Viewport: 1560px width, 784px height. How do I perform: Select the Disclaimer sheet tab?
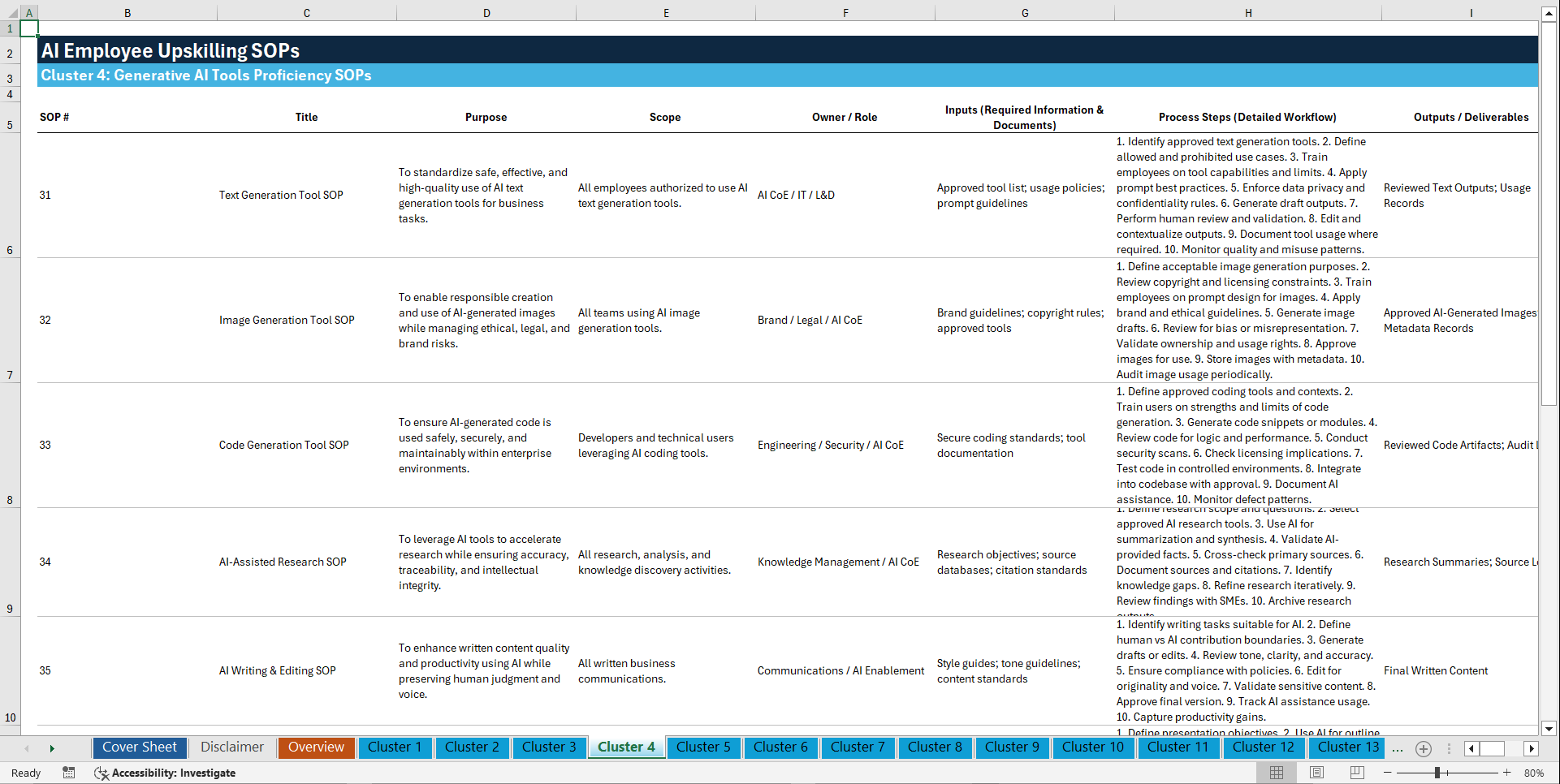click(231, 747)
